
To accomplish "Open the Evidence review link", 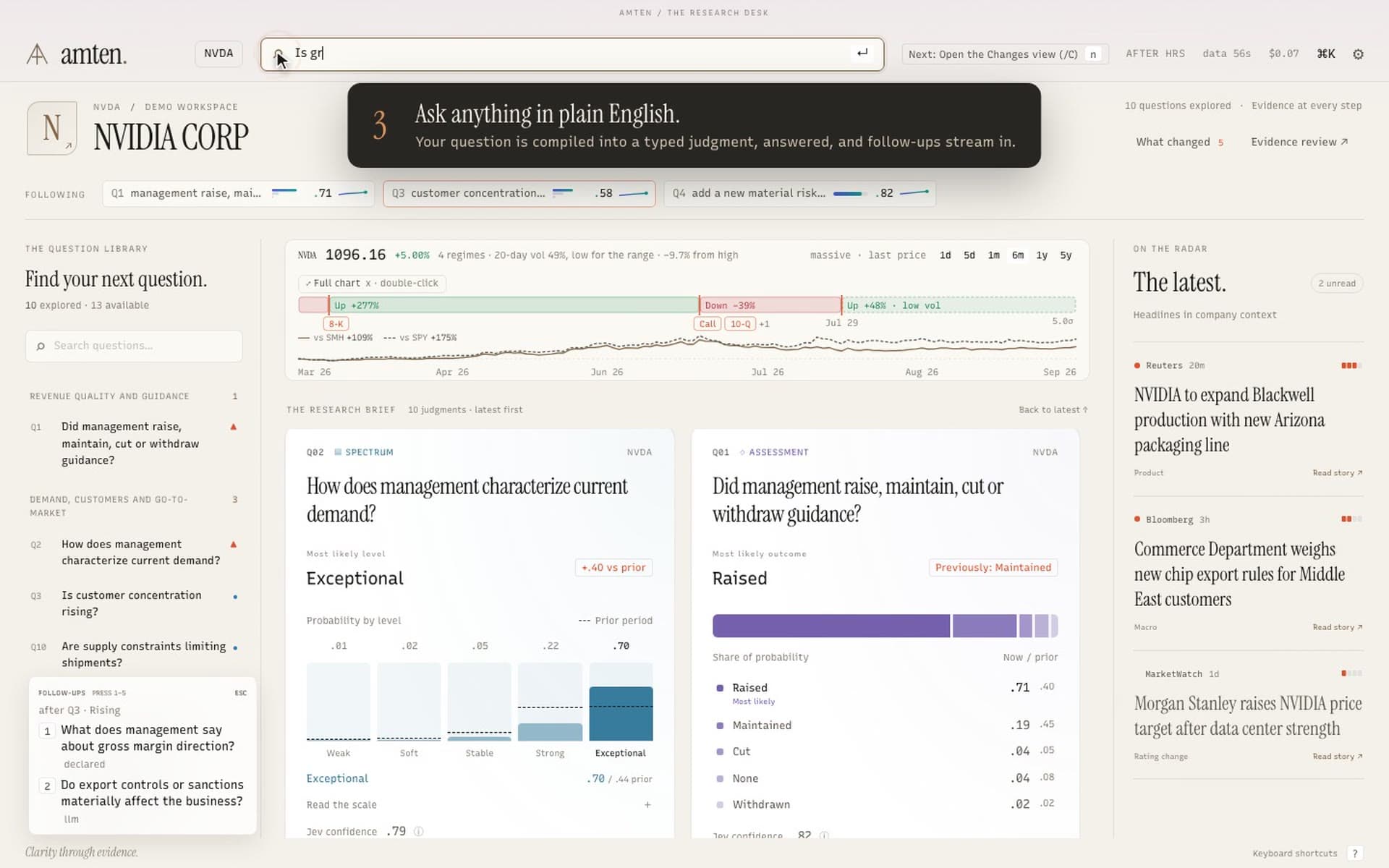I will point(1299,142).
